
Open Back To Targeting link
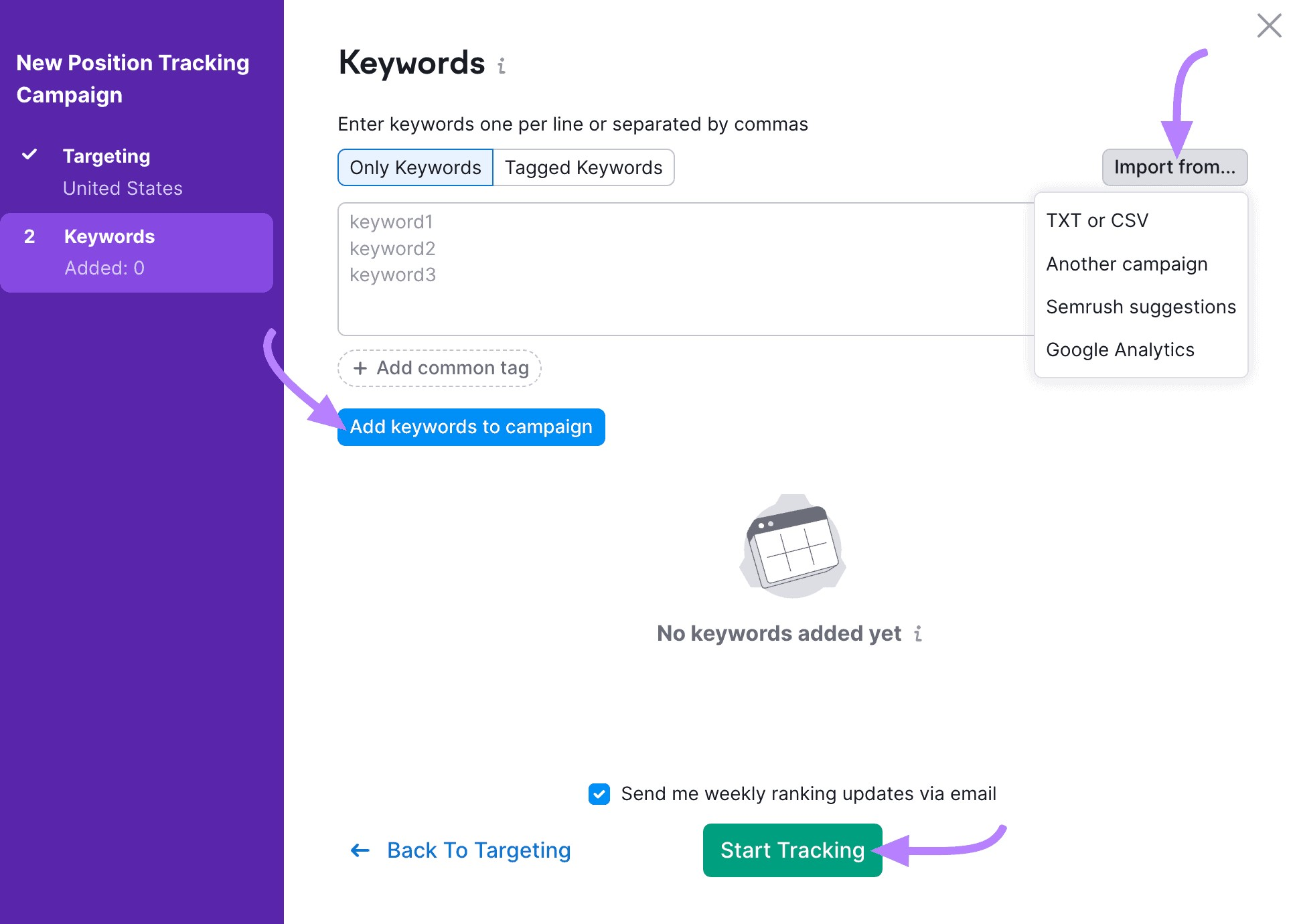[x=477, y=850]
